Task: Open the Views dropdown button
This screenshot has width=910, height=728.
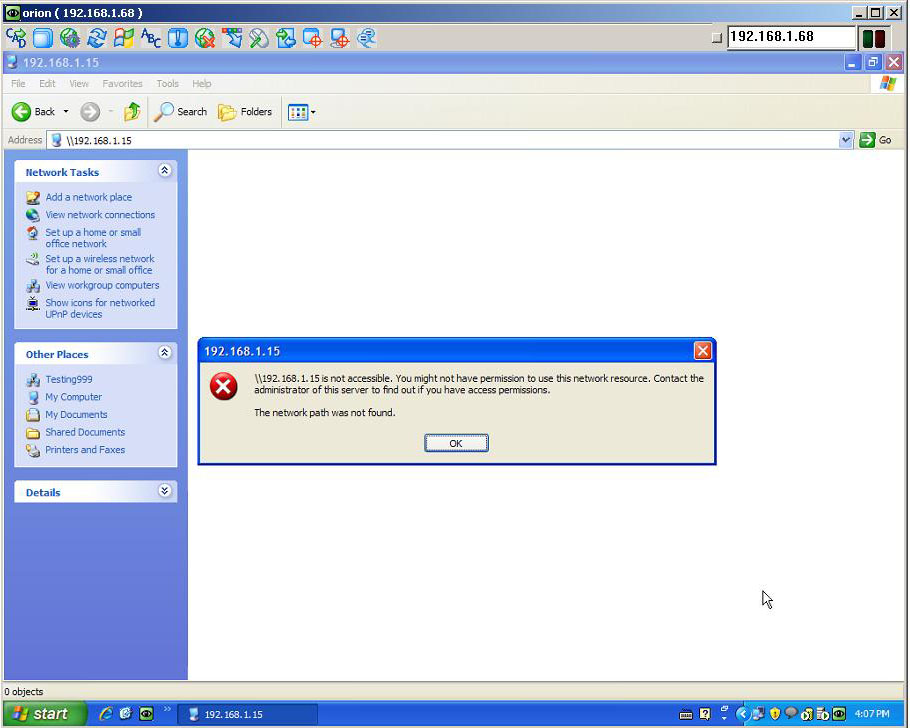Action: tap(302, 112)
